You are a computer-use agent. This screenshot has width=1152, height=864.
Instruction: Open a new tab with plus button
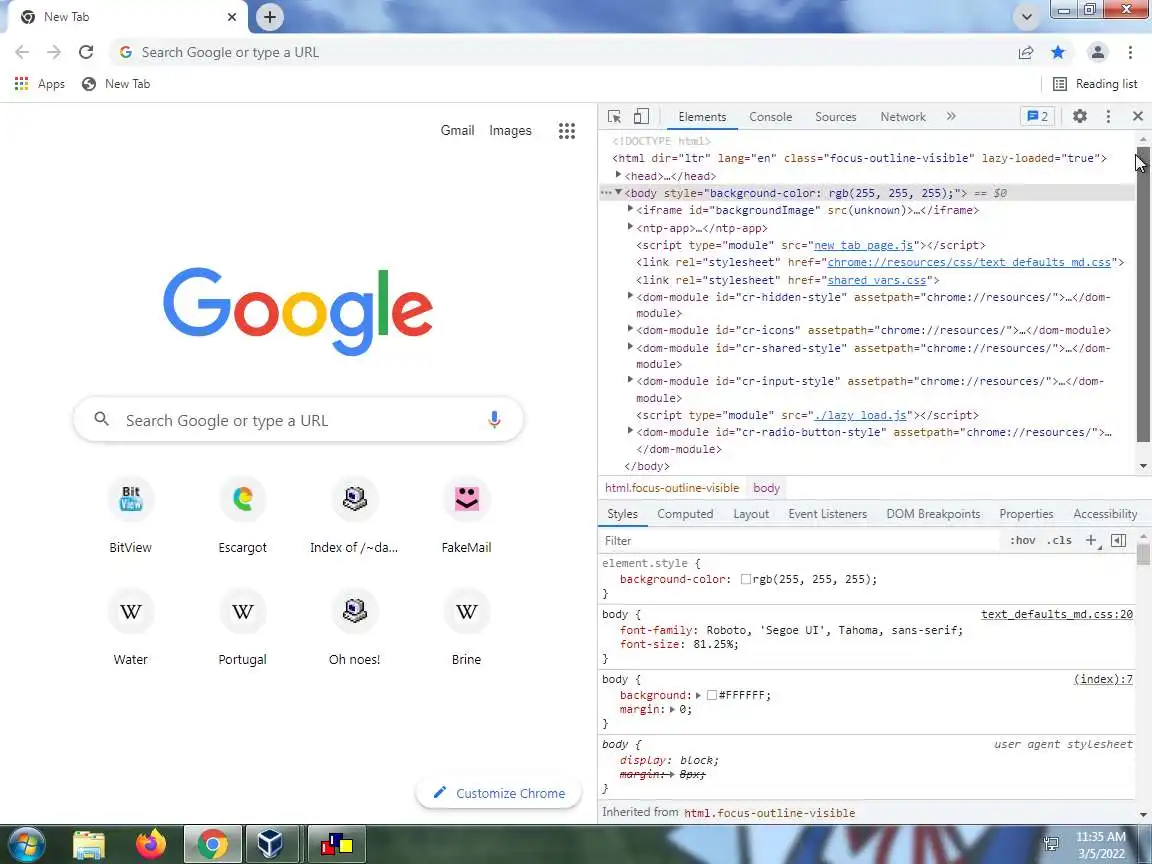(270, 17)
